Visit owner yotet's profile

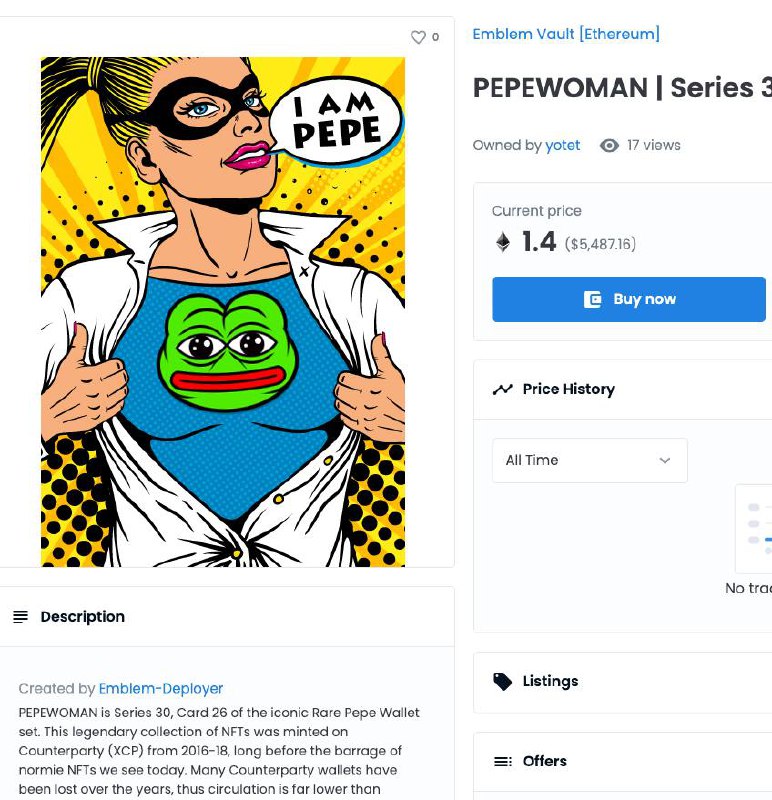point(562,145)
